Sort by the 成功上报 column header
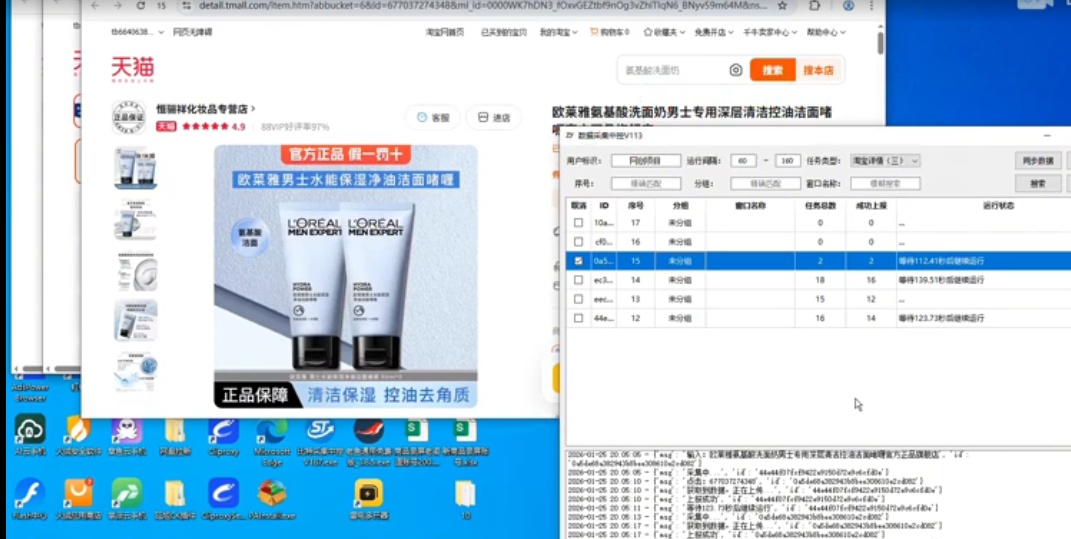The image size is (1071, 539). click(871, 206)
